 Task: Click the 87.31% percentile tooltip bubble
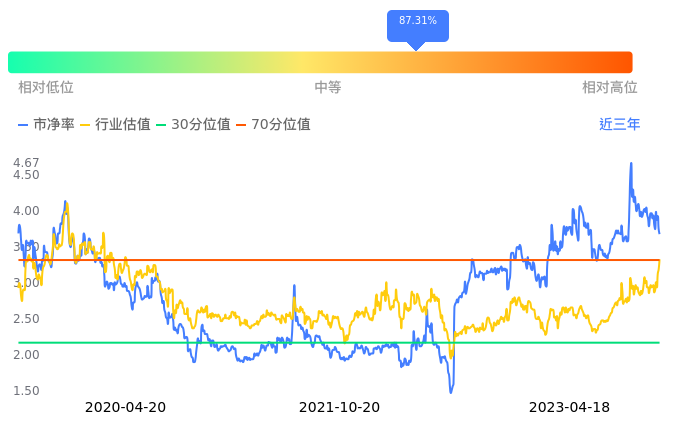(418, 22)
